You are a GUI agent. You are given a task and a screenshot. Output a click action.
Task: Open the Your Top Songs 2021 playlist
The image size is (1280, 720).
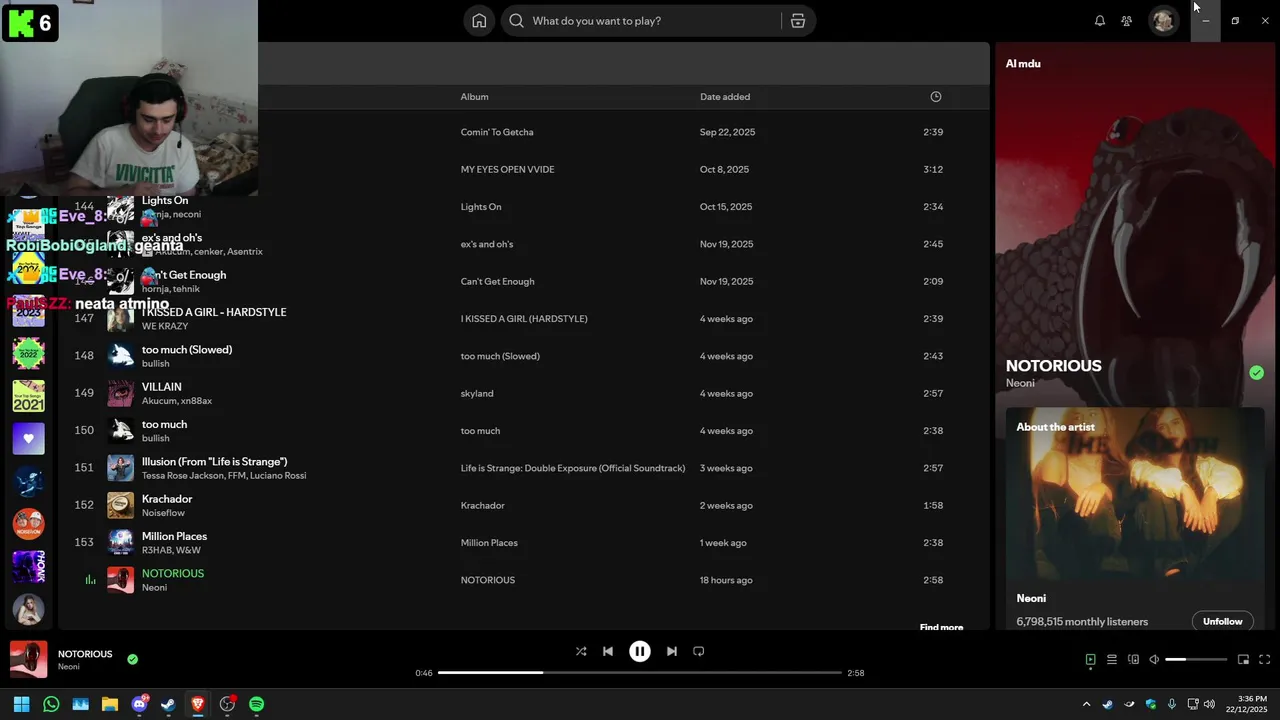[x=28, y=396]
